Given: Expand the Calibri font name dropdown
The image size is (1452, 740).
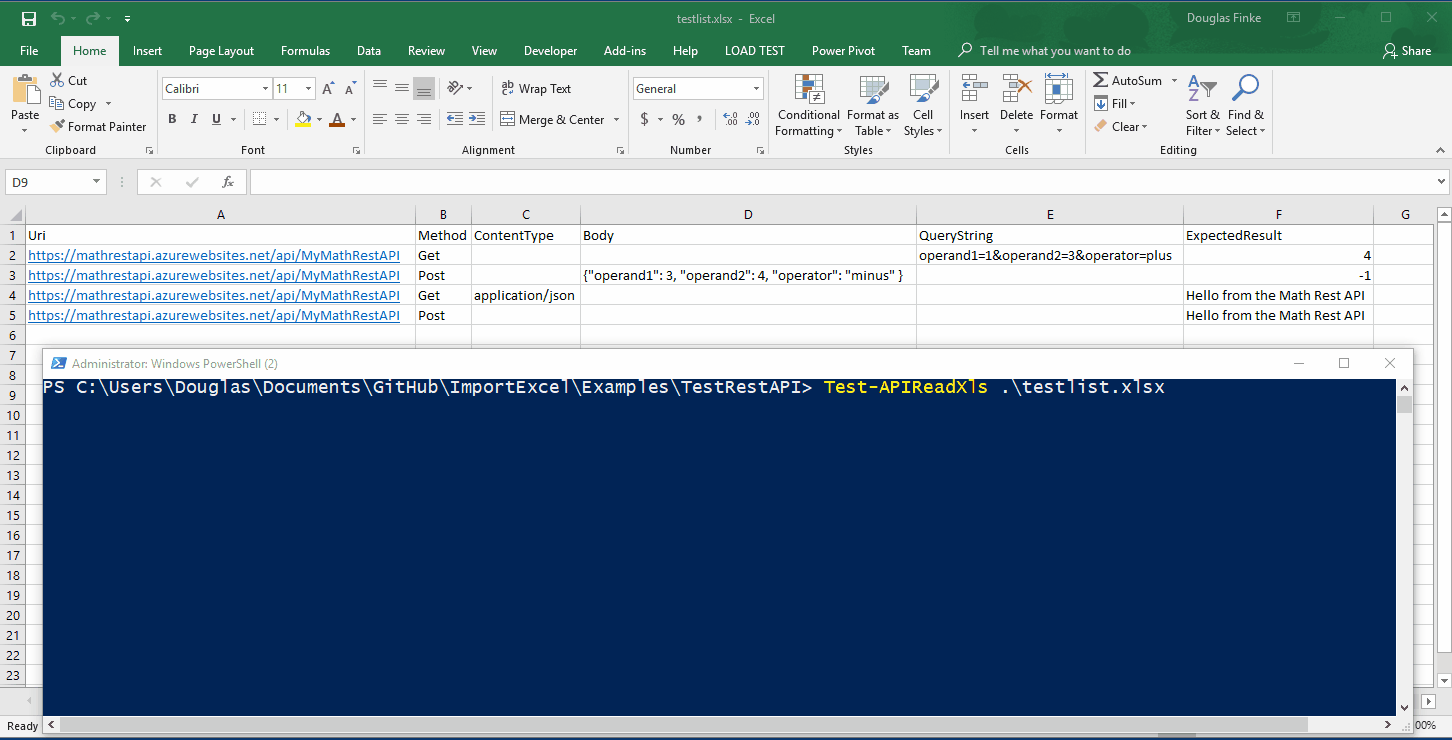Looking at the screenshot, I should click(x=265, y=89).
